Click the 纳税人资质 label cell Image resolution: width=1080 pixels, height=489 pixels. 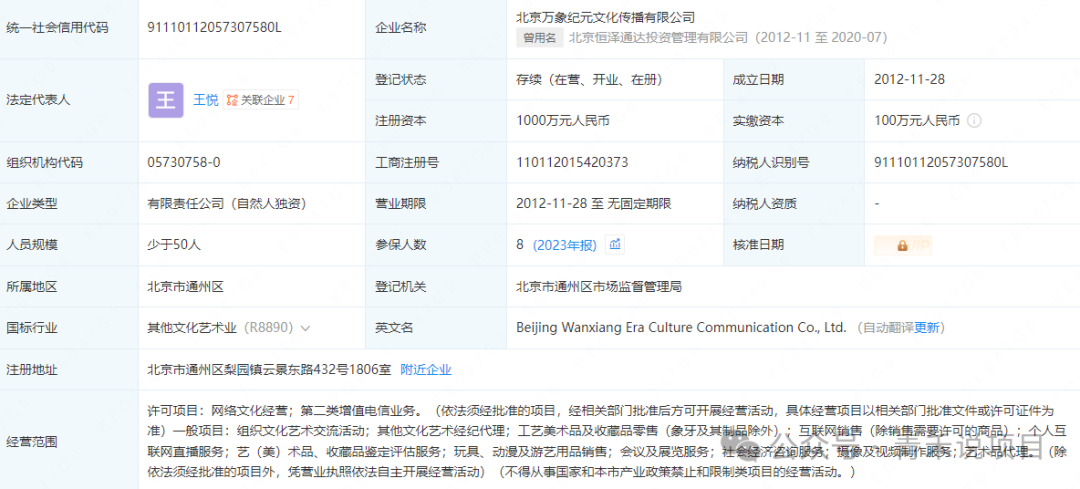(794, 204)
